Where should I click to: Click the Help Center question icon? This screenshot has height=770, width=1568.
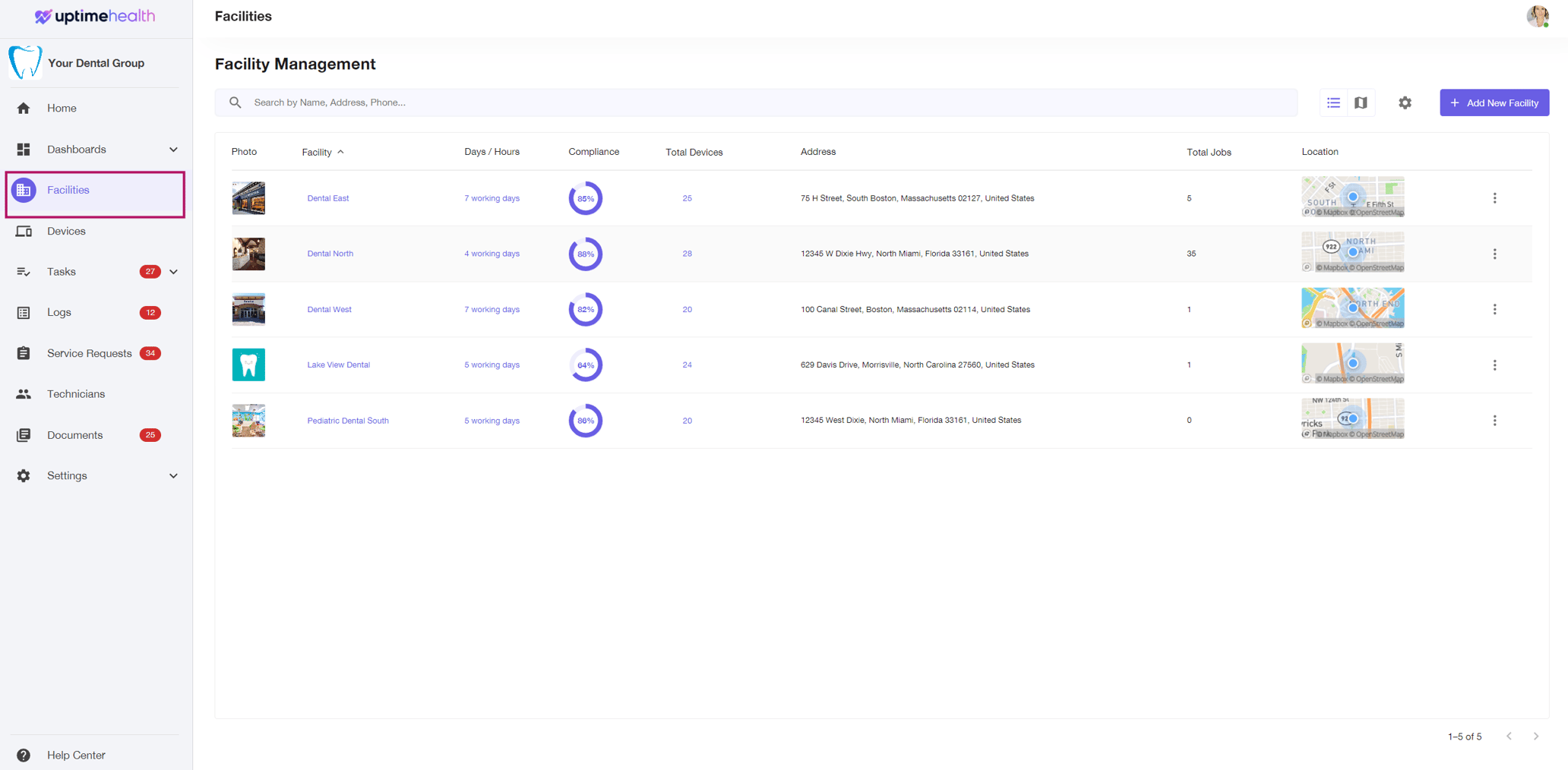24,755
